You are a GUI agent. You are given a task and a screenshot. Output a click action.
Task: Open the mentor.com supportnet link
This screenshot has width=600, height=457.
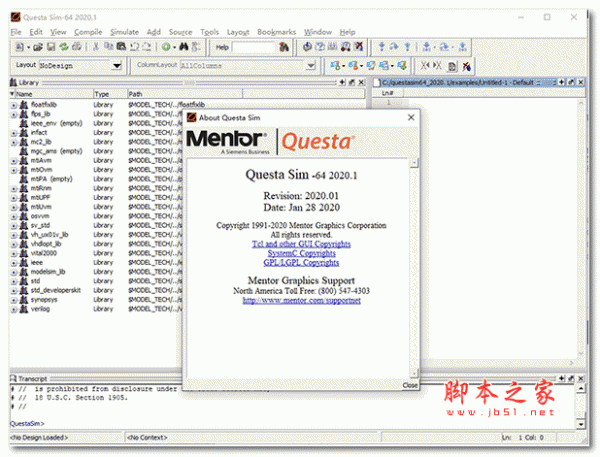point(302,300)
